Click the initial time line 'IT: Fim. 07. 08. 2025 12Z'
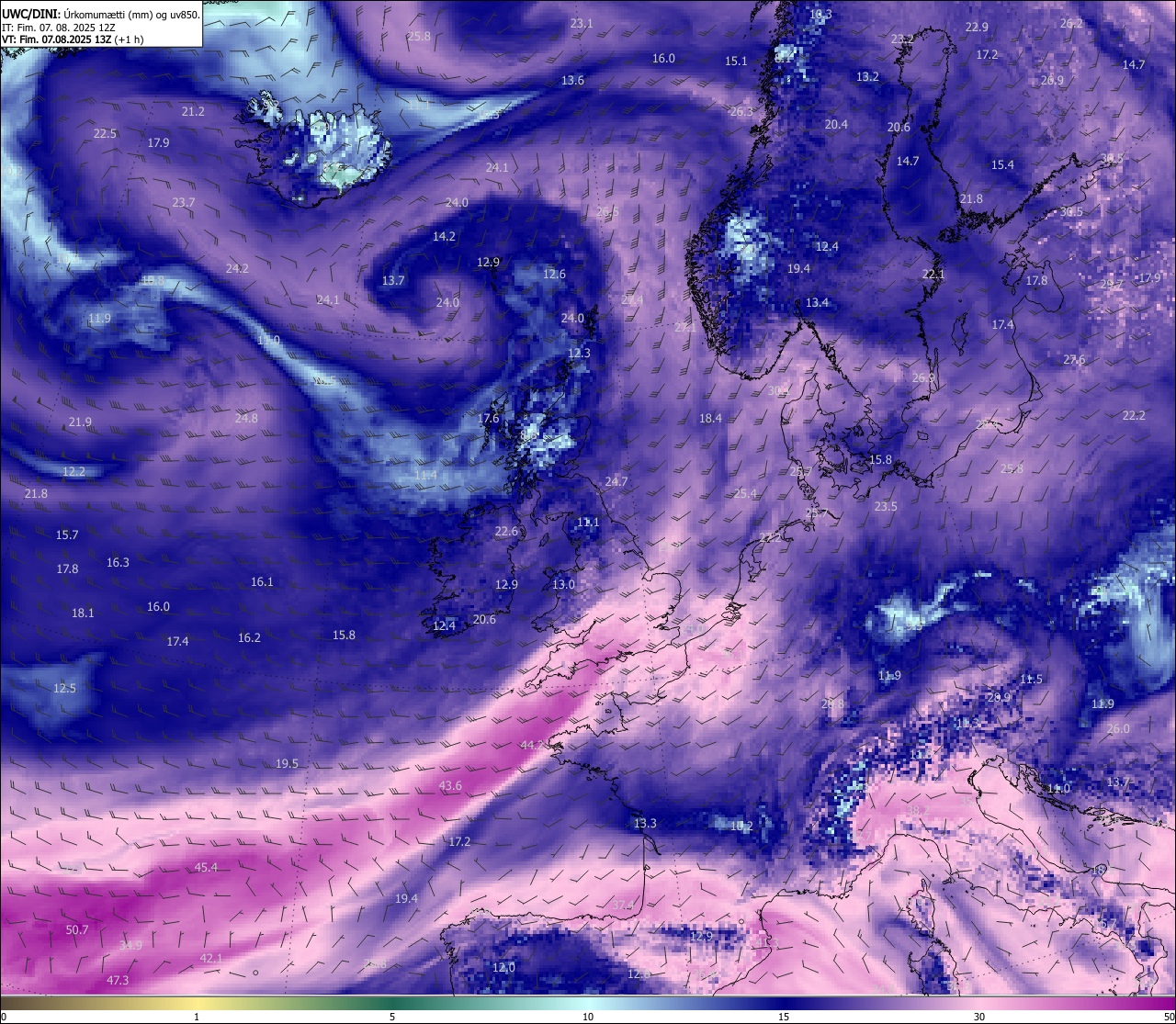 [x=58, y=28]
